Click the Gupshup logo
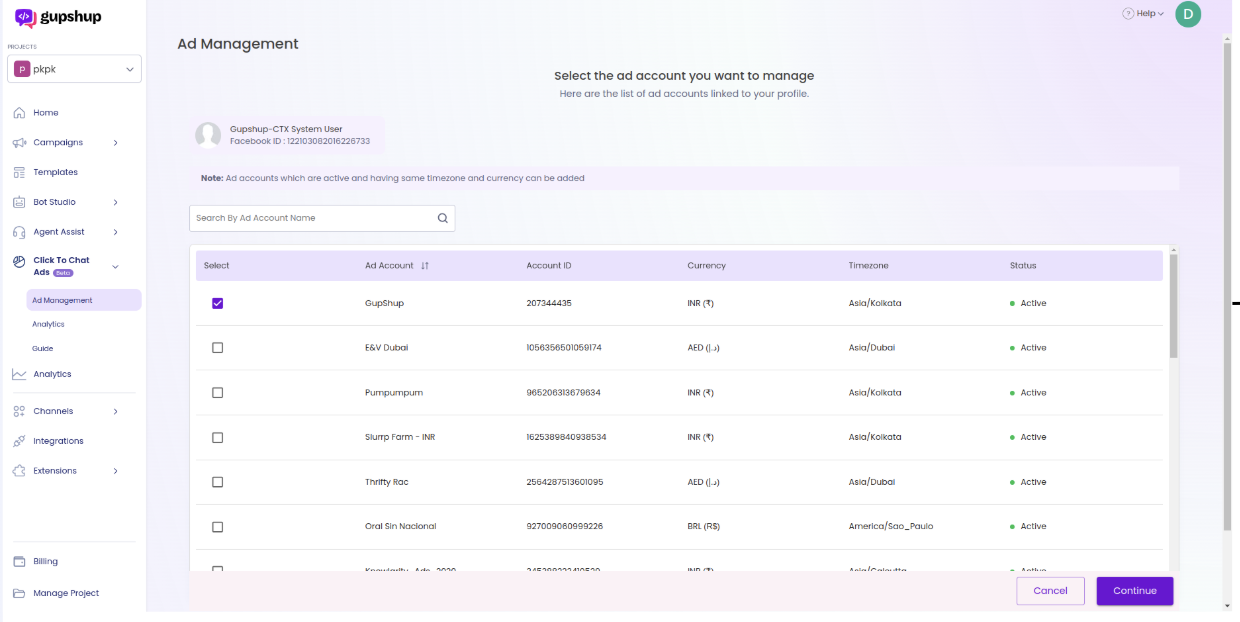Image resolution: width=1240 pixels, height=622 pixels. click(58, 18)
